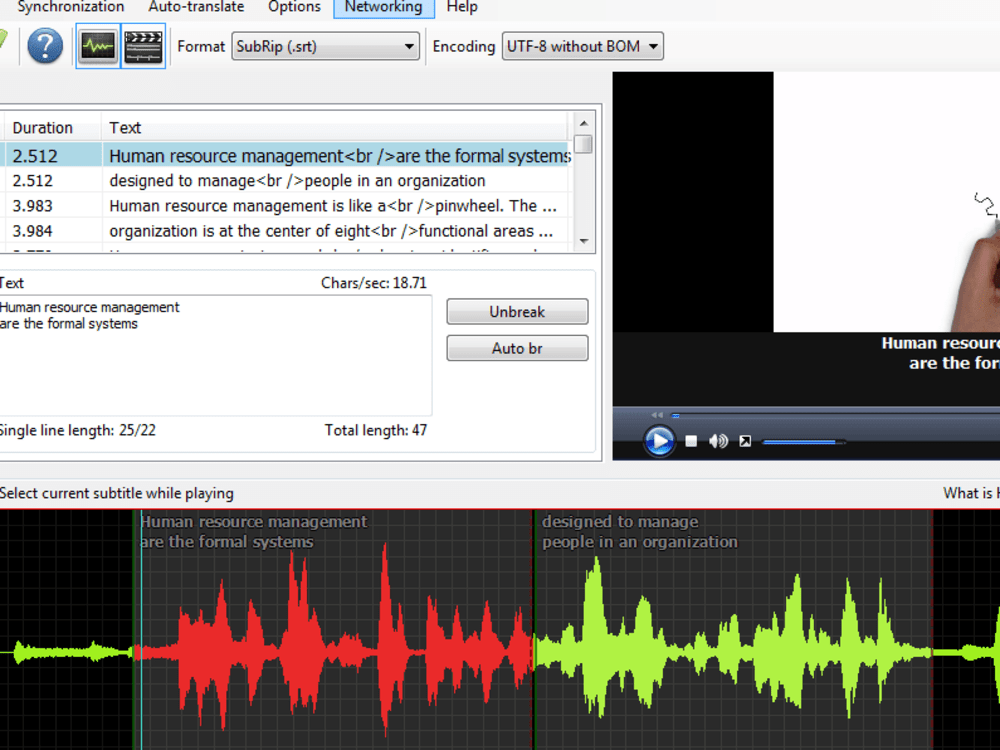Toggle the video clapperboard icon
Image resolution: width=1000 pixels, height=750 pixels.
tap(143, 46)
